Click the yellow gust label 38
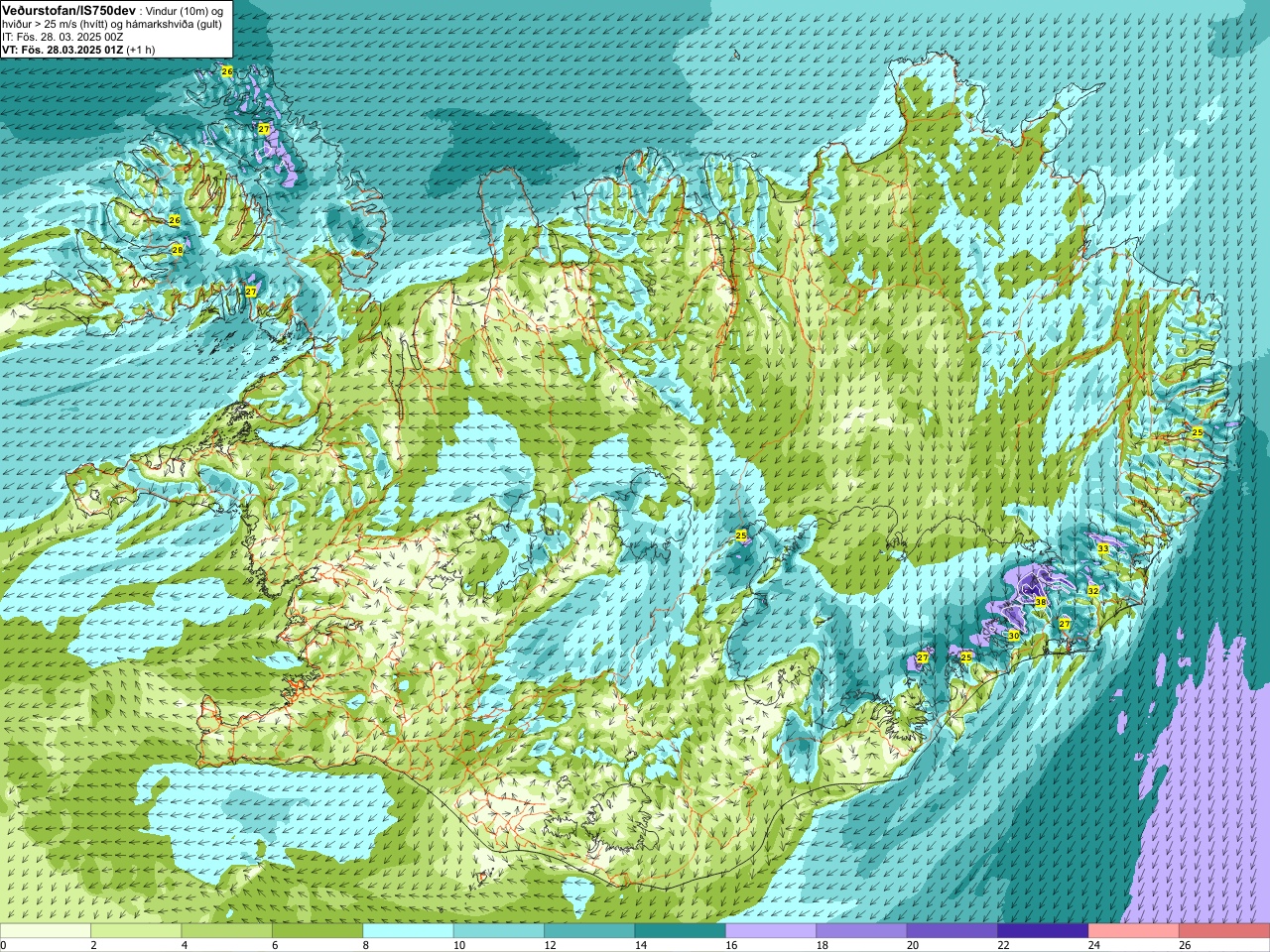 tap(1041, 602)
